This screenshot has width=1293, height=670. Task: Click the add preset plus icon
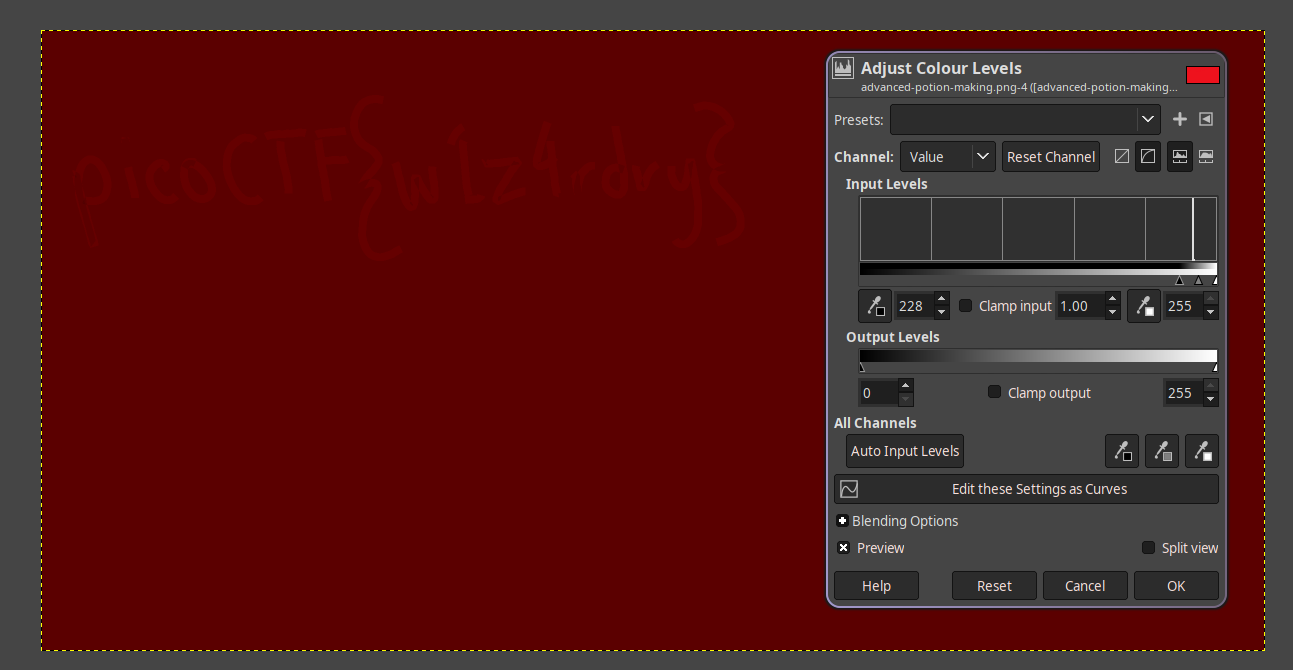[x=1180, y=119]
